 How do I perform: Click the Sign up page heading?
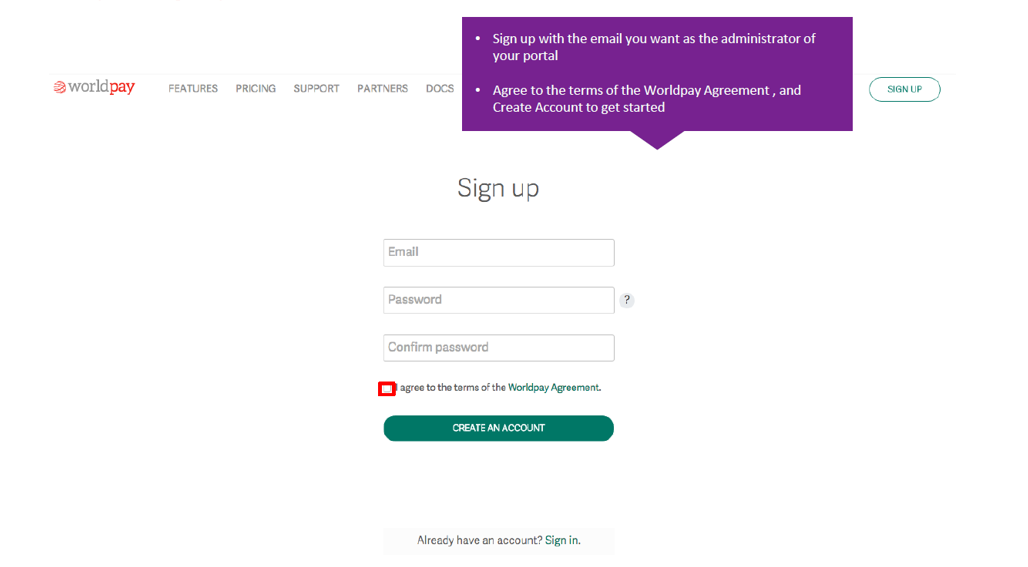pos(498,188)
